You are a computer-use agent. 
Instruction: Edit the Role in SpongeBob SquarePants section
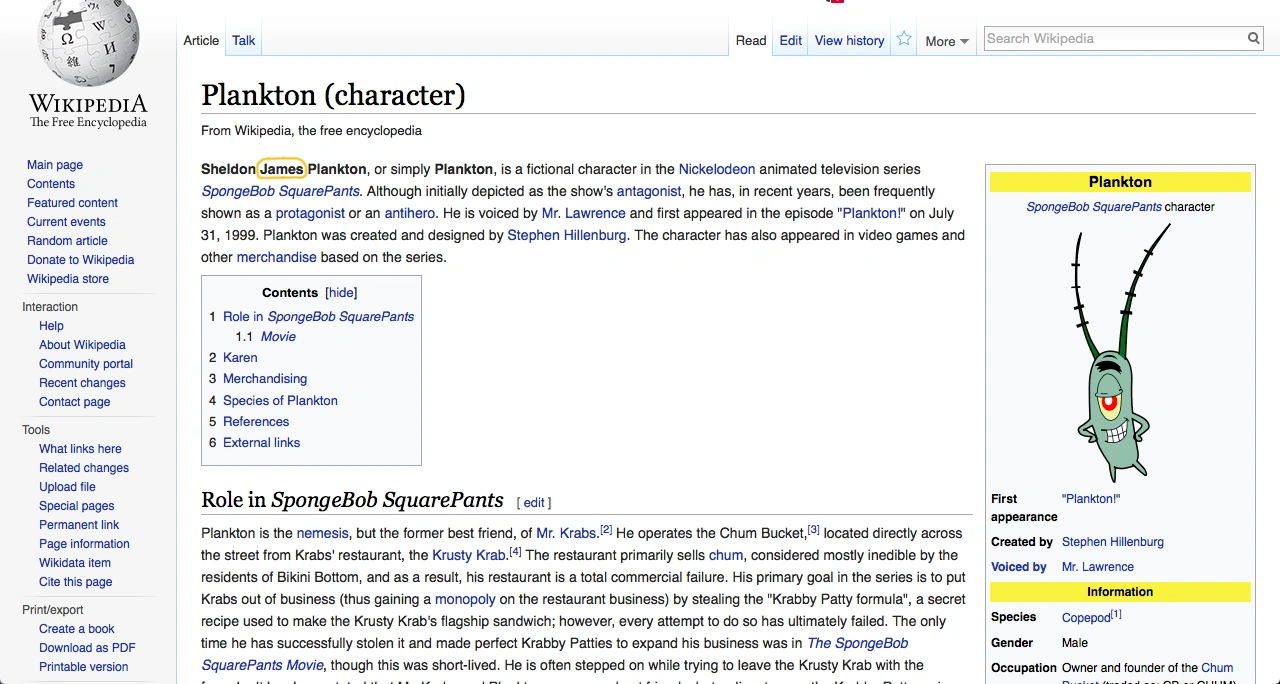534,503
